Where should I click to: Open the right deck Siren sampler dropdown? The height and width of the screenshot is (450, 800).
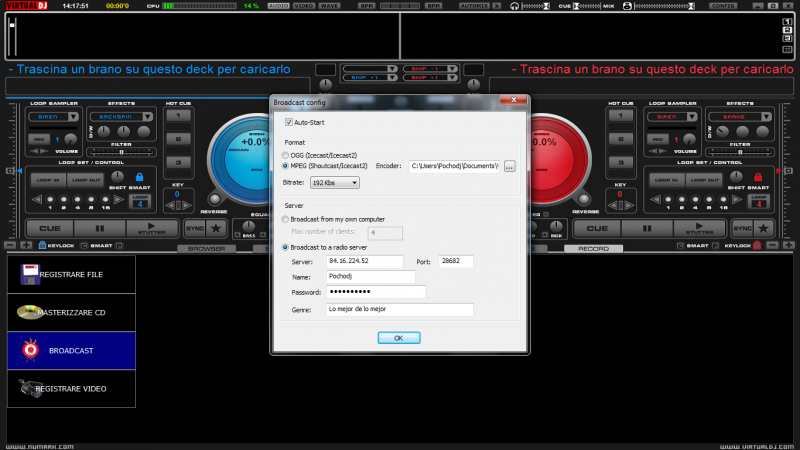672,117
